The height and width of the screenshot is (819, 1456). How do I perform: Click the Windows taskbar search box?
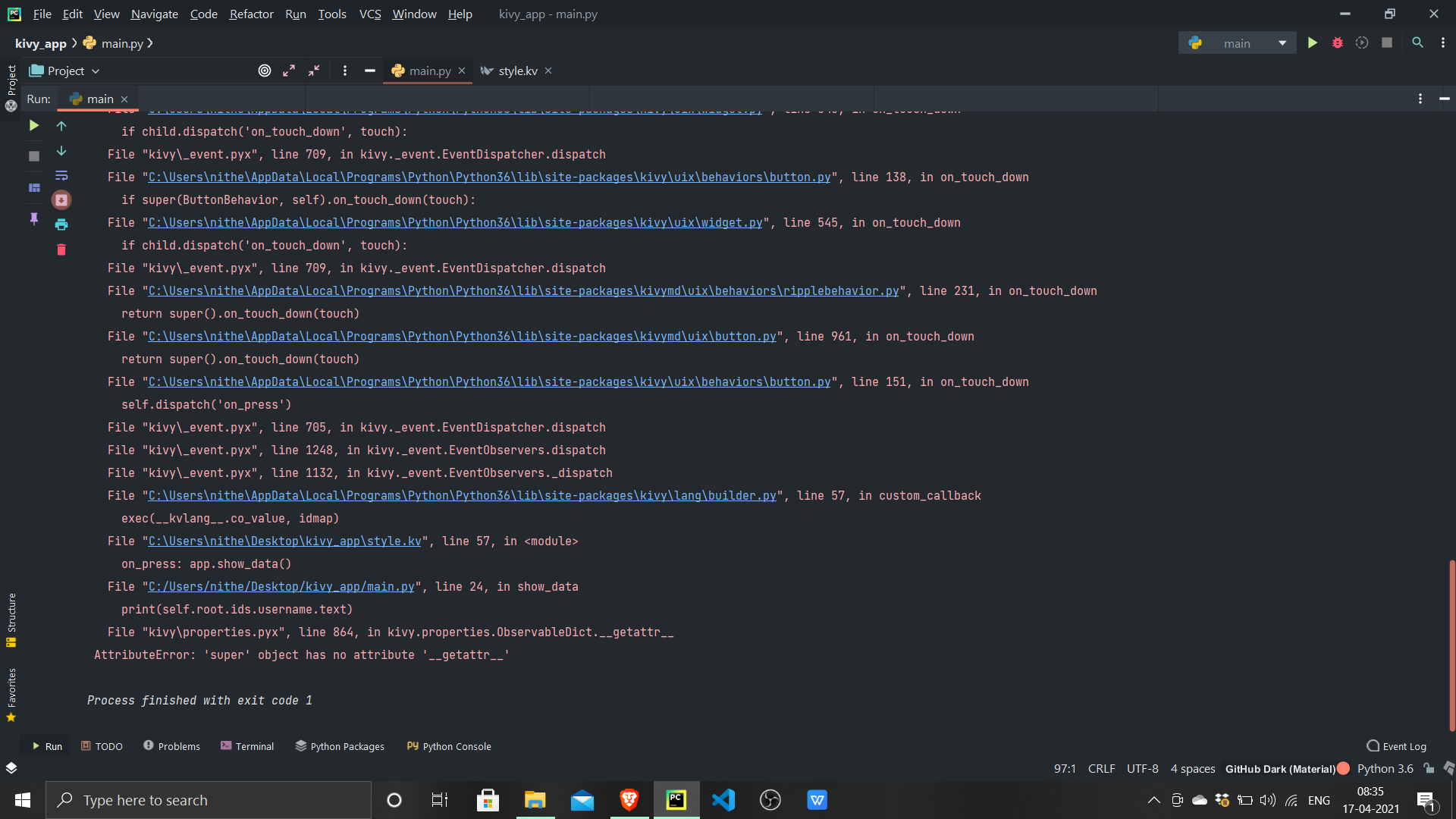coord(209,800)
